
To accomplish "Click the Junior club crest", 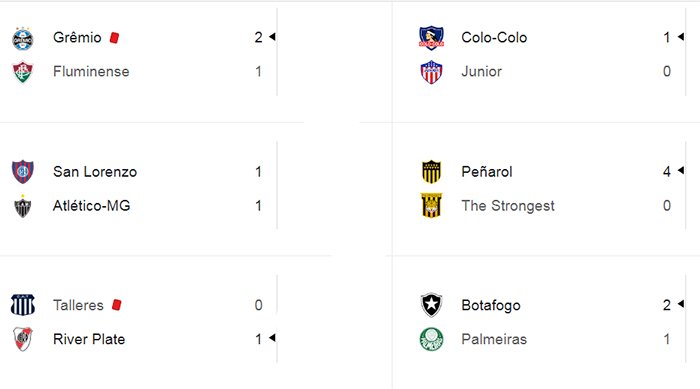I will pos(431,72).
